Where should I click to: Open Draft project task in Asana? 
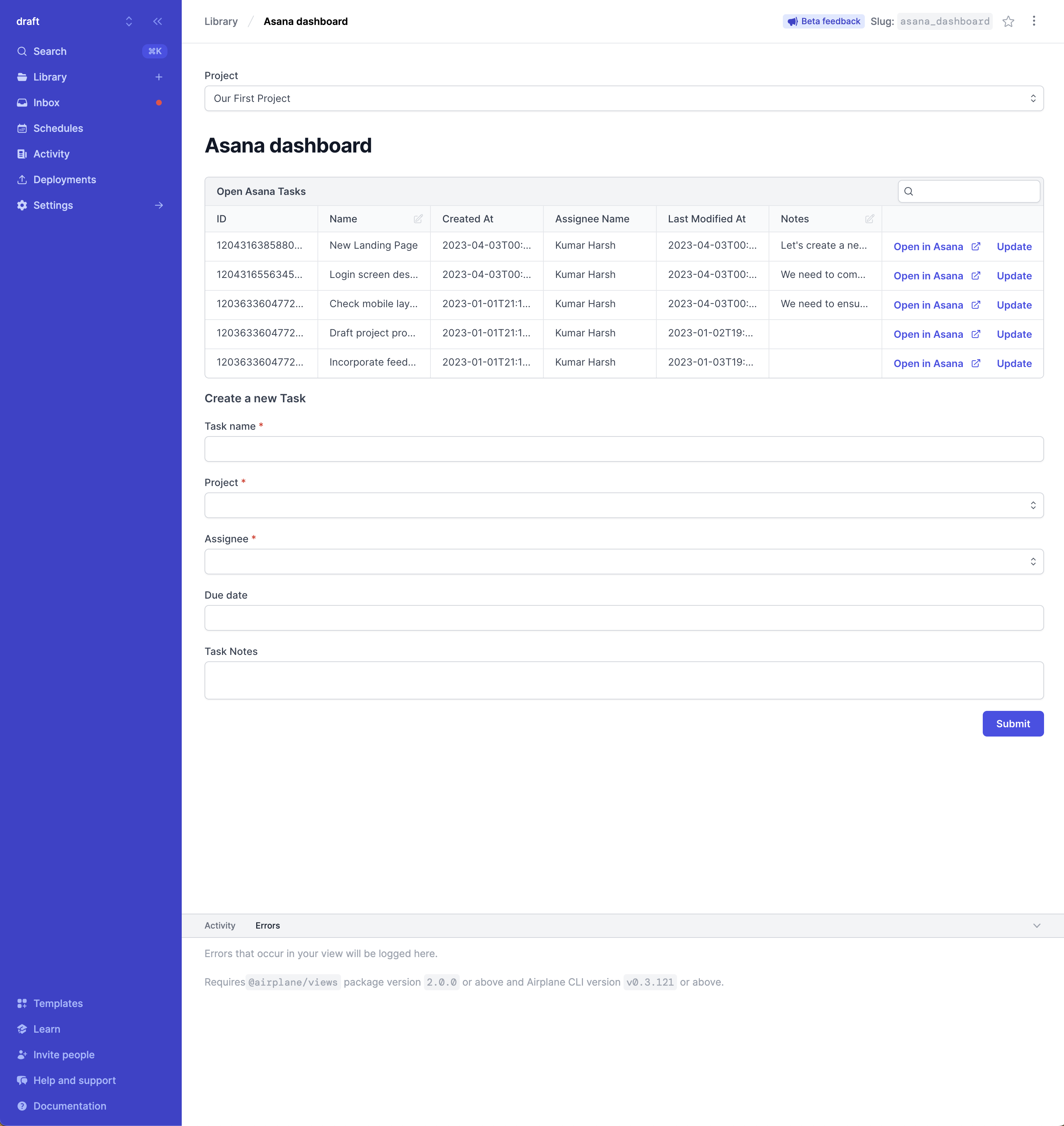click(936, 334)
